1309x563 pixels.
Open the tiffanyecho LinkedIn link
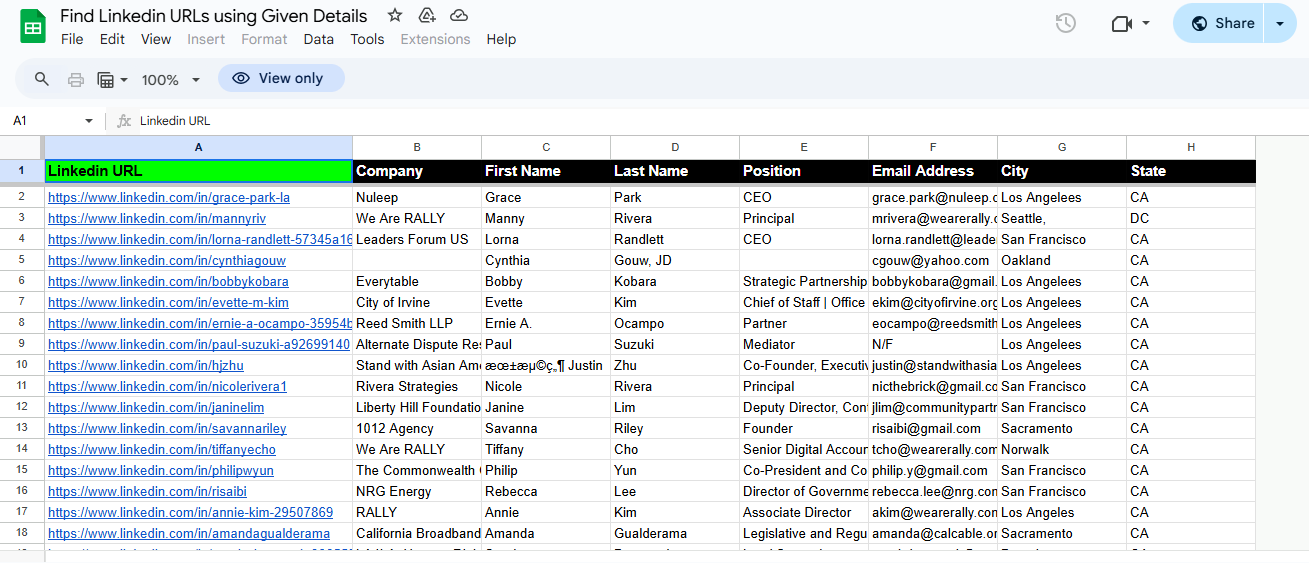[x=162, y=450]
